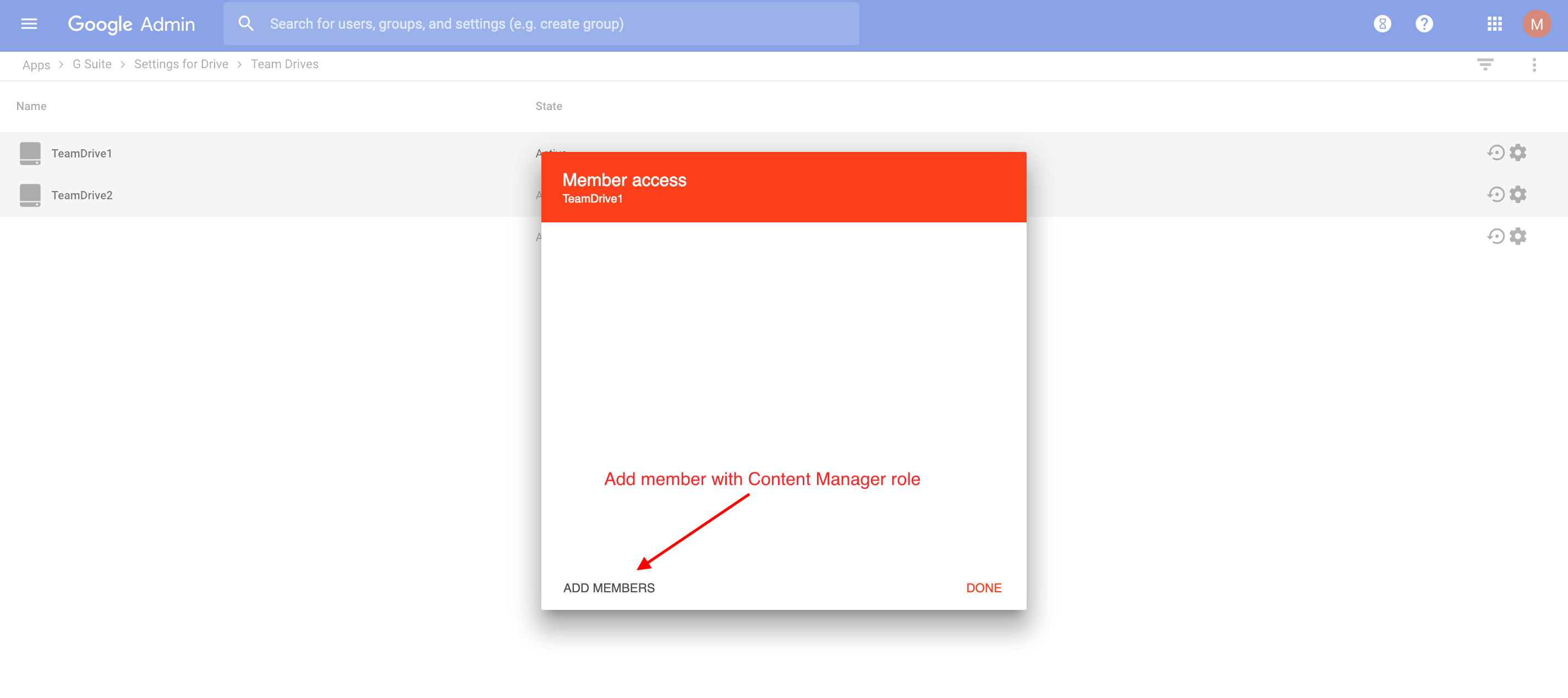Navigate to G Suite in breadcrumb
This screenshot has height=698, width=1568.
coord(92,64)
